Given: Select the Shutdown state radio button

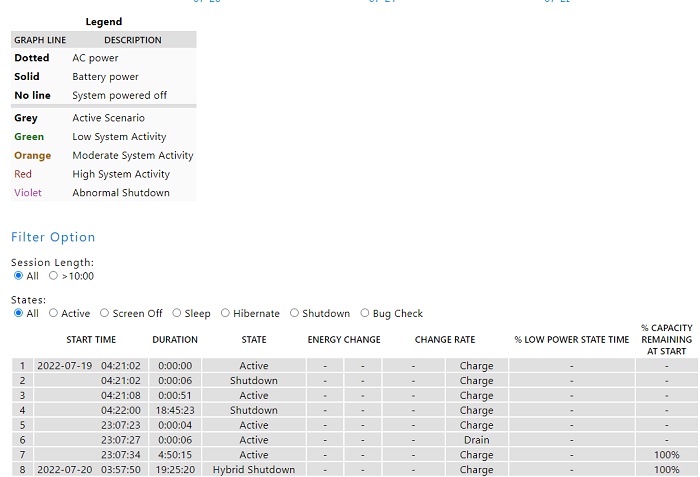Looking at the screenshot, I should (294, 313).
